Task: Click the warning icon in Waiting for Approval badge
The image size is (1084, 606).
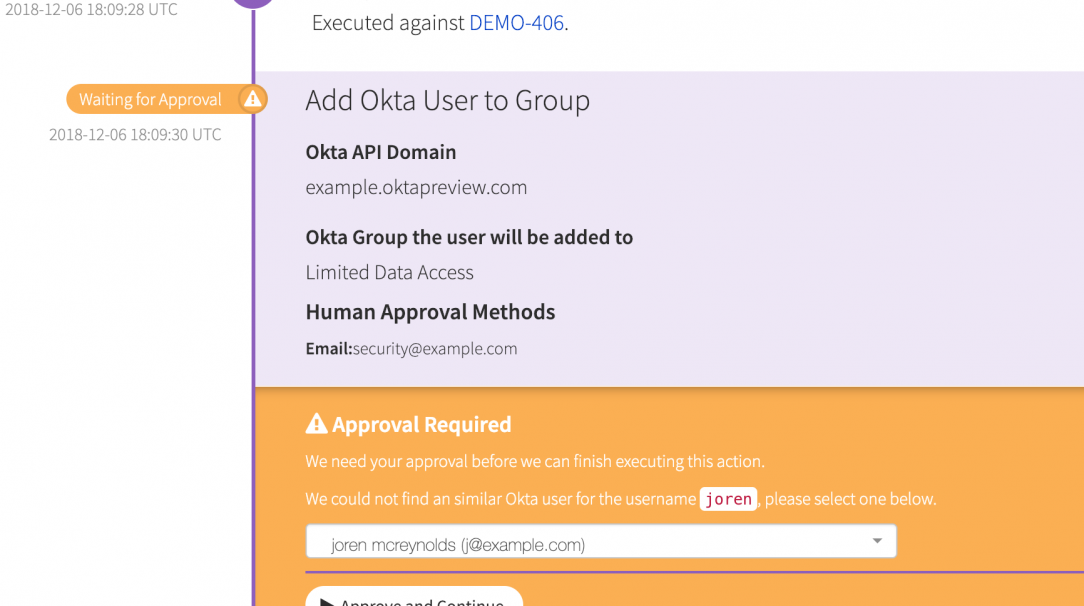Action: tap(253, 99)
